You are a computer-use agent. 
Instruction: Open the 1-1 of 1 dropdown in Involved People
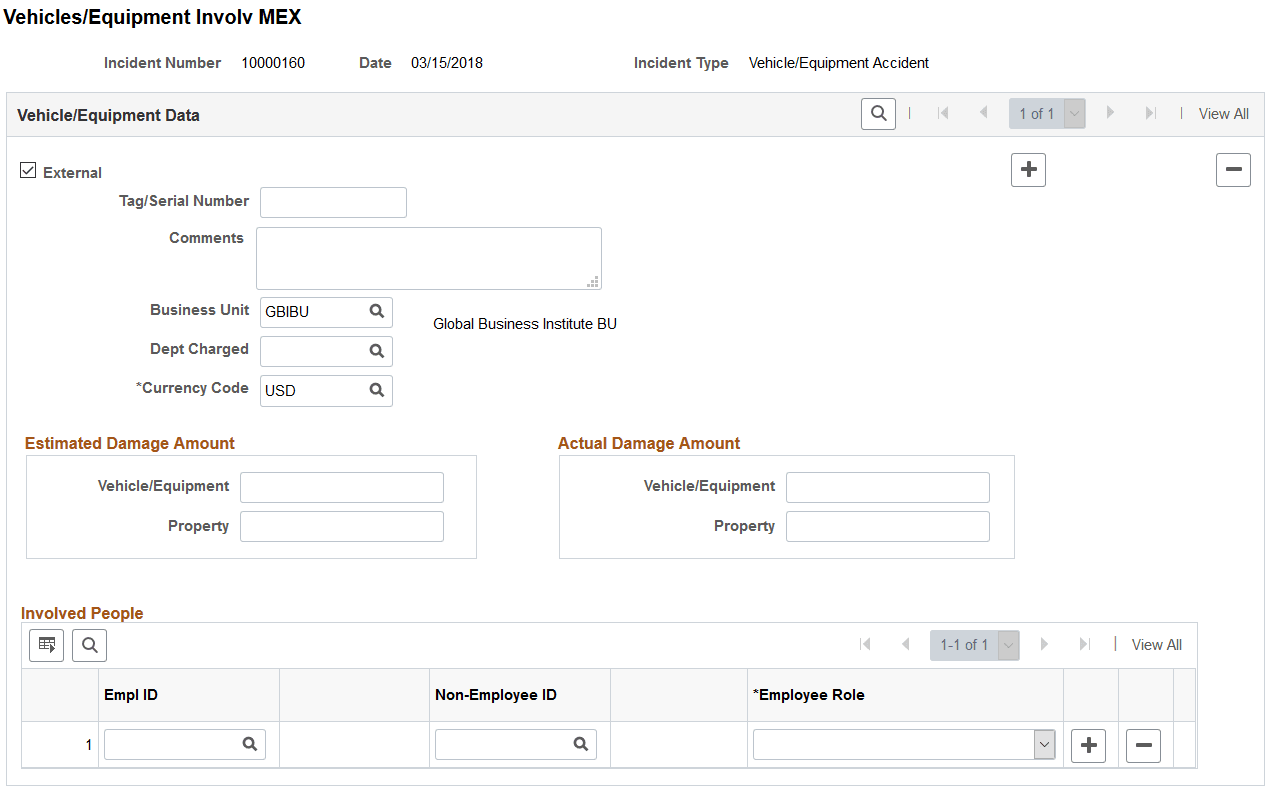pyautogui.click(x=1008, y=644)
